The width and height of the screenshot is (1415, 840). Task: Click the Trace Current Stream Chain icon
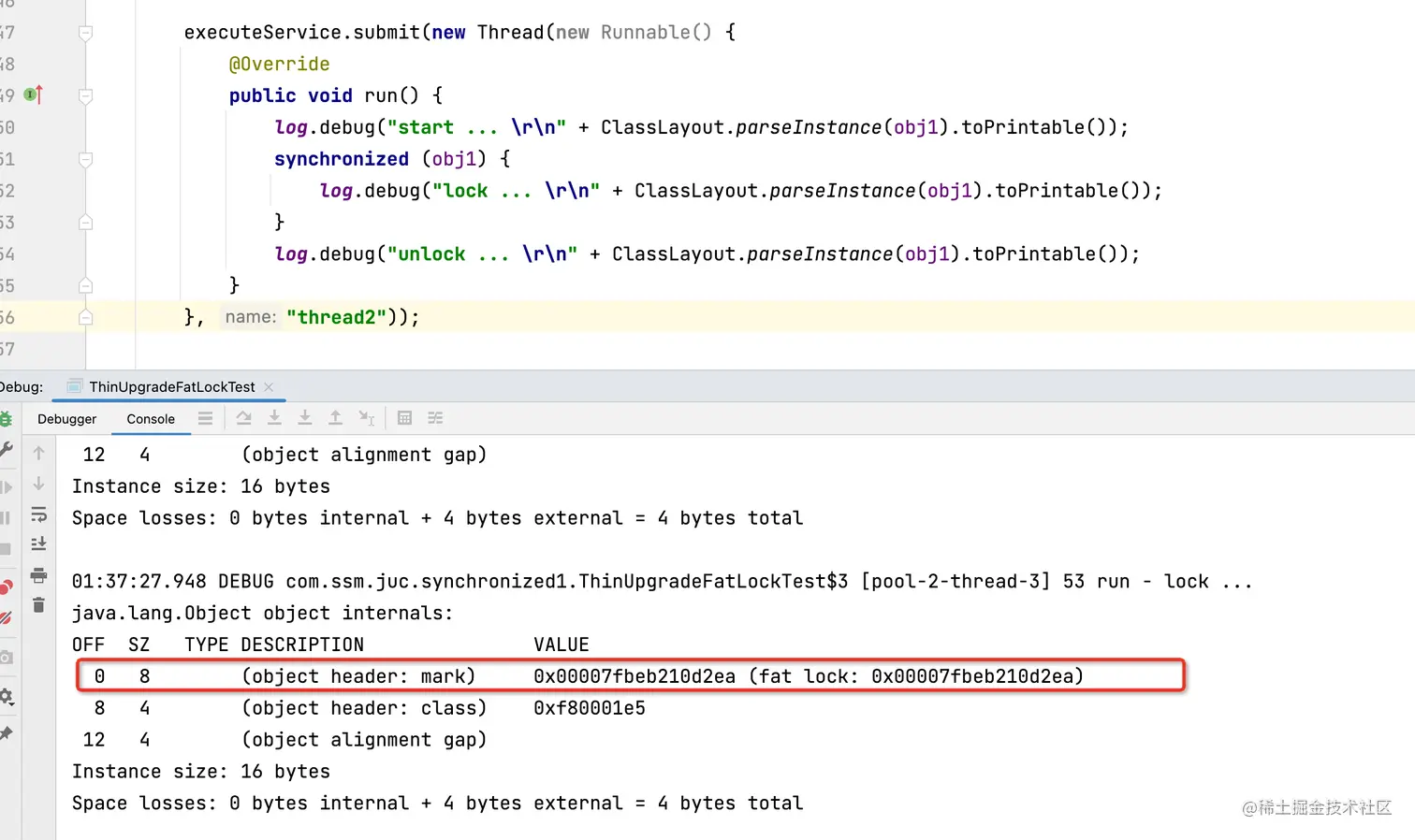[435, 418]
